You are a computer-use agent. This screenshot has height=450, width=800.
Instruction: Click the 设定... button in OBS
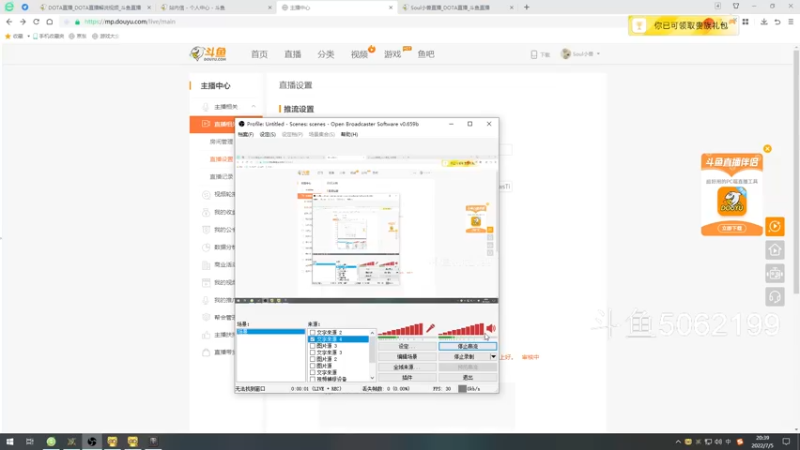407,346
